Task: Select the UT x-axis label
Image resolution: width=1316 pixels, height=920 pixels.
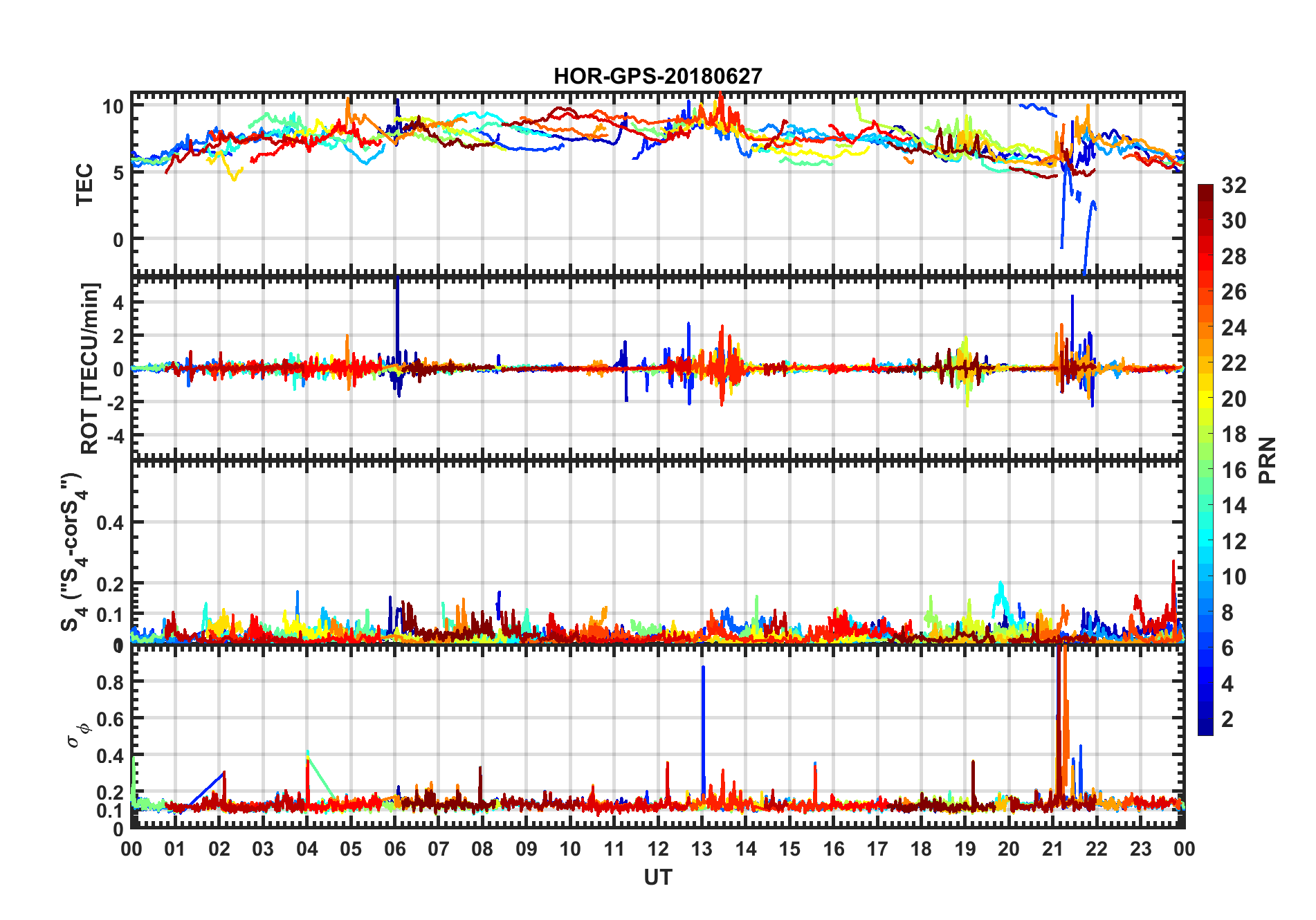Action: 658,877
